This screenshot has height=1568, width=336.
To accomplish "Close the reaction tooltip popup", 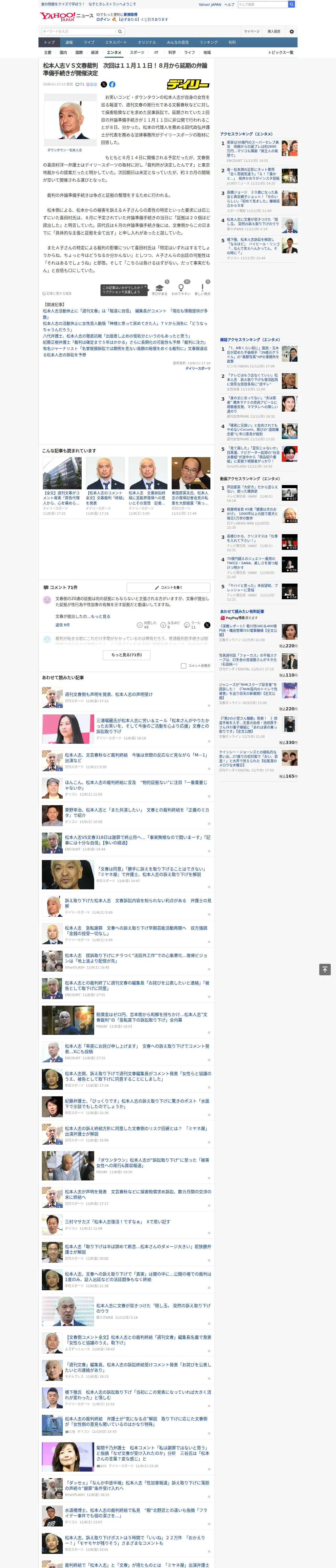I will (145, 287).
